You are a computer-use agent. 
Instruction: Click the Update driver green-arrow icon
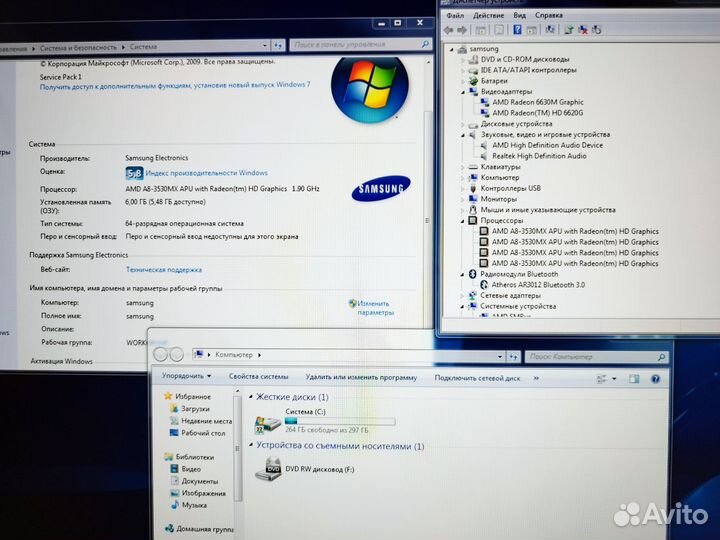(568, 30)
